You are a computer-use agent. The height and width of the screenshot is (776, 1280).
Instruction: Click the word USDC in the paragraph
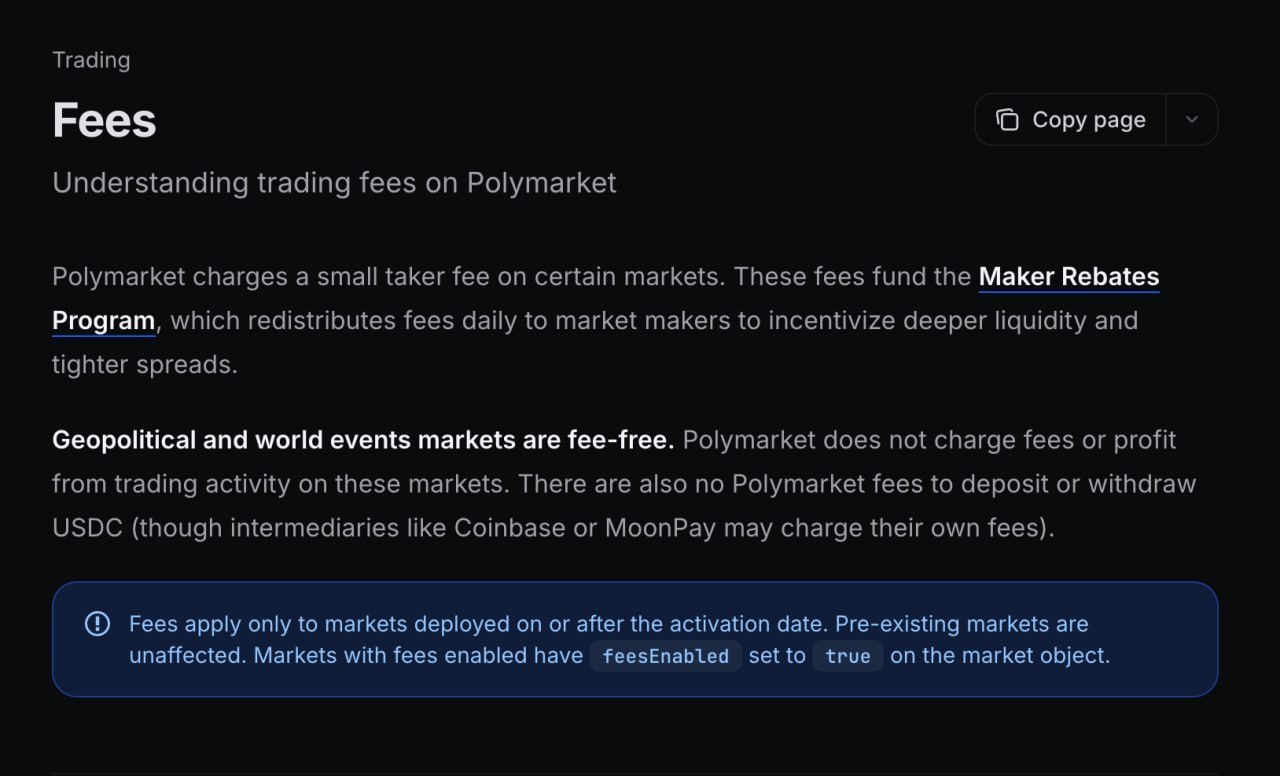click(87, 528)
